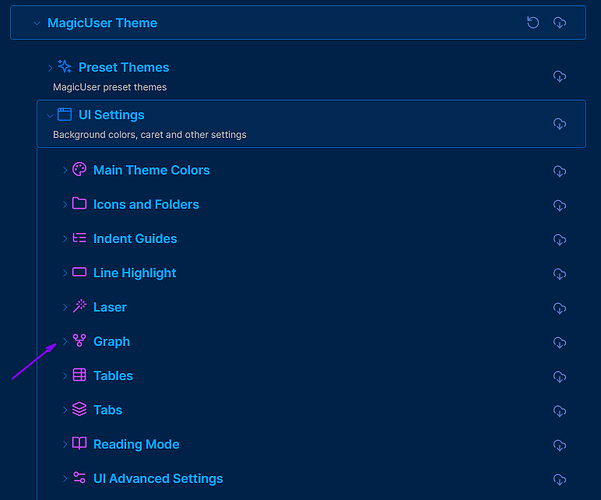
Task: Click the grid icon beside Tables
Action: pyautogui.click(x=79, y=375)
